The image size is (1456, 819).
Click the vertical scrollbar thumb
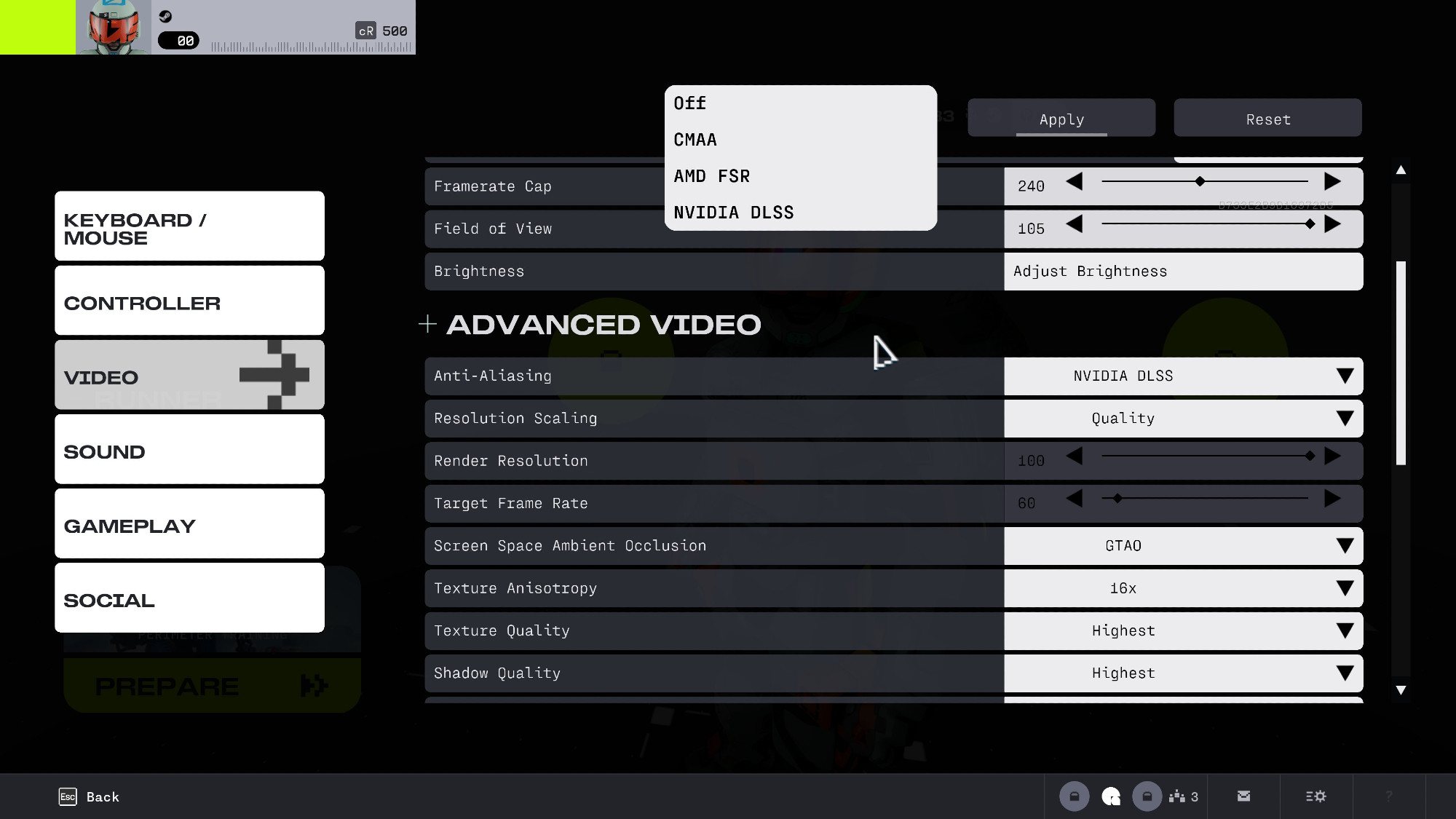[1401, 363]
